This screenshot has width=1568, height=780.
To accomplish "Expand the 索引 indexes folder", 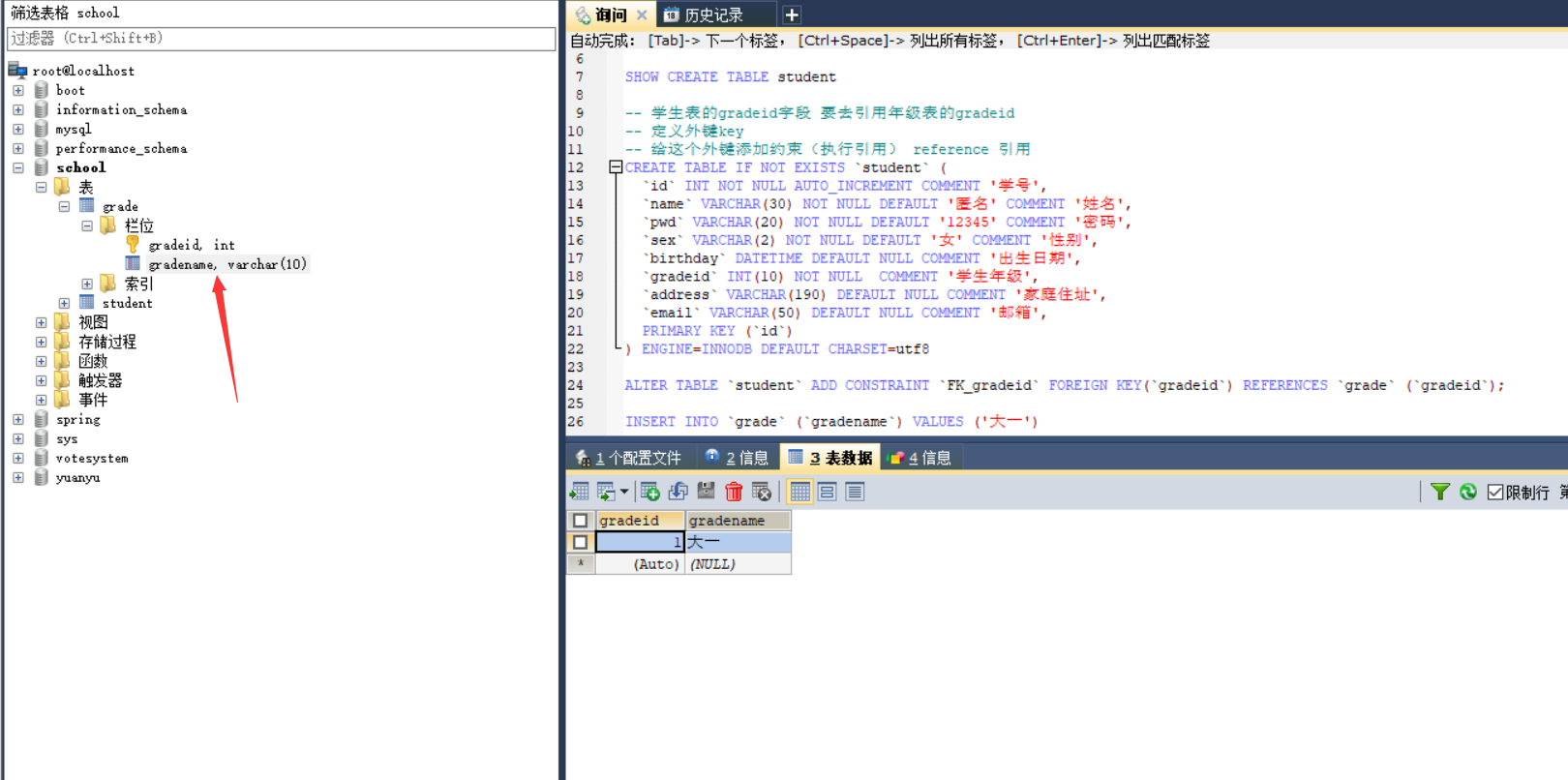I will pos(87,284).
